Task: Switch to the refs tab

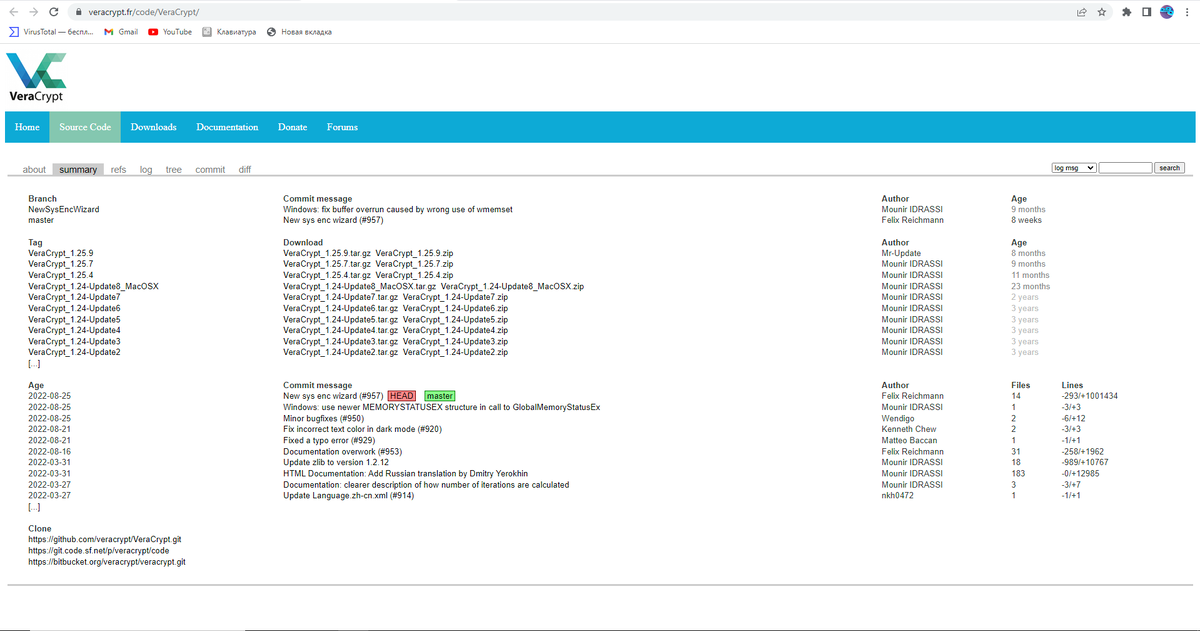Action: [118, 170]
